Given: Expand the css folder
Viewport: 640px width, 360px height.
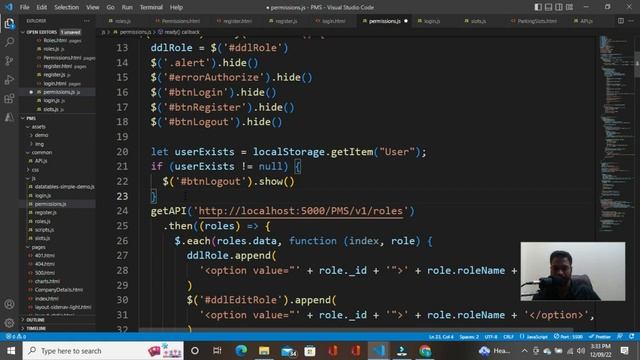Looking at the screenshot, I should tap(35, 169).
